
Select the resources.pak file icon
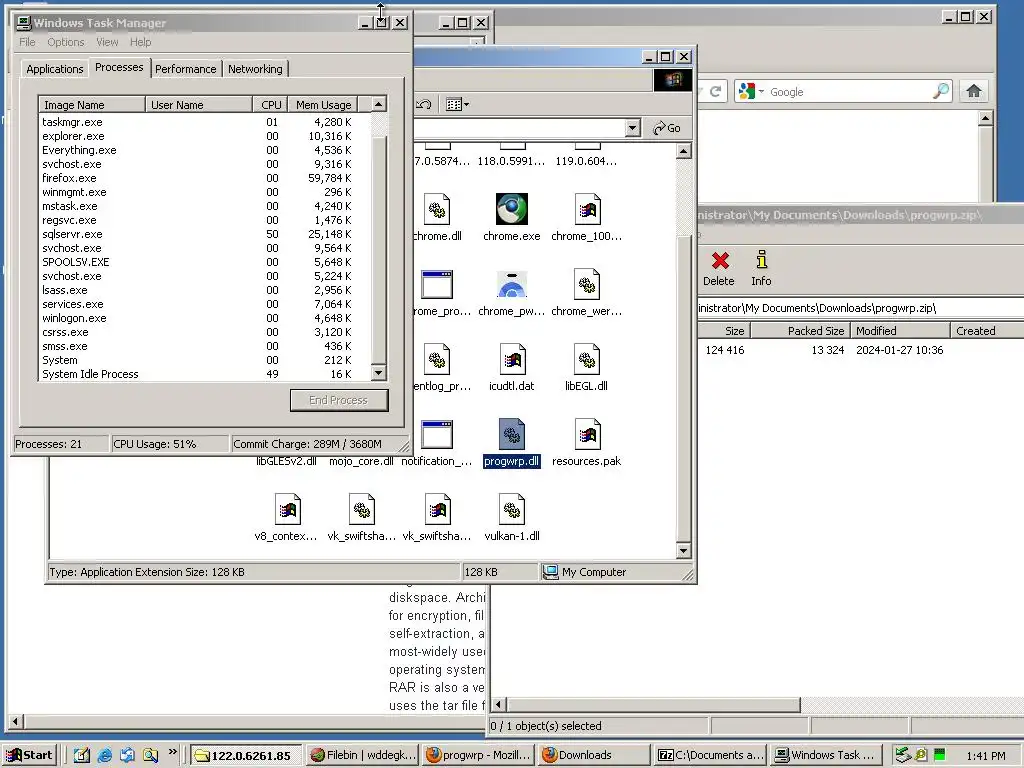pos(586,434)
